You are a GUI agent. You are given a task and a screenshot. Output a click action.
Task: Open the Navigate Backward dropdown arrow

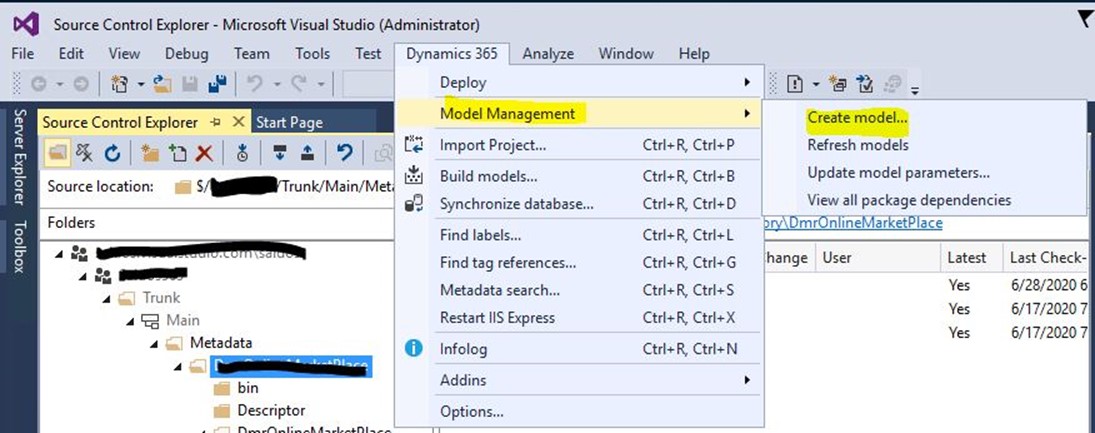click(x=59, y=85)
